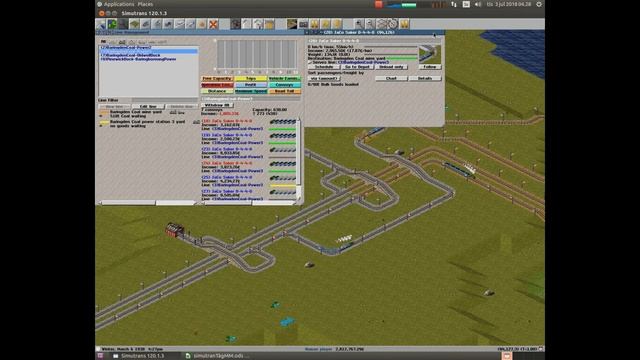Screen dimensions: 640x360
Task: Click the Edit line button
Action: click(x=148, y=107)
